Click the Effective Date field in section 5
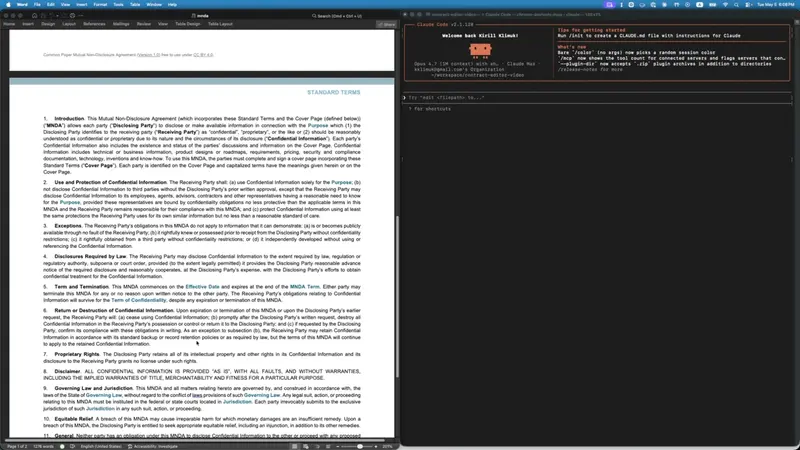 tap(203, 287)
